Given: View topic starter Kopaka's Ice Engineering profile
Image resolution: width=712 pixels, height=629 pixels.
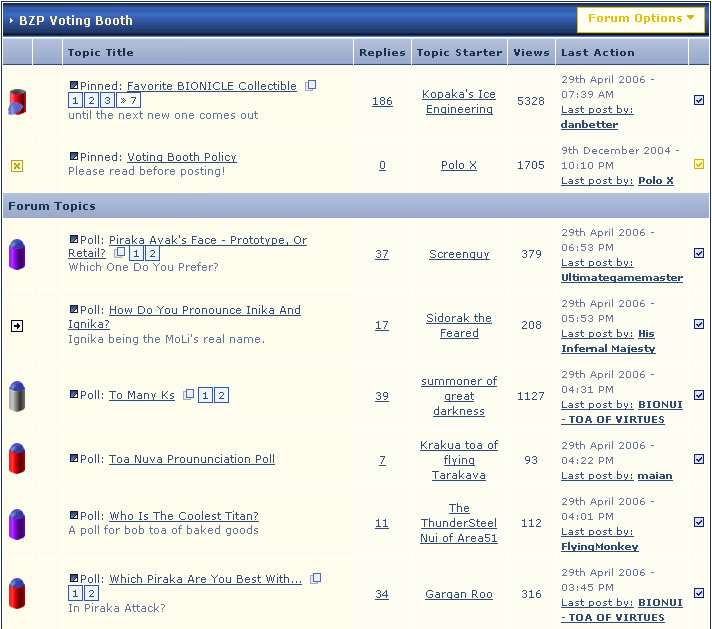Looking at the screenshot, I should click(x=459, y=101).
